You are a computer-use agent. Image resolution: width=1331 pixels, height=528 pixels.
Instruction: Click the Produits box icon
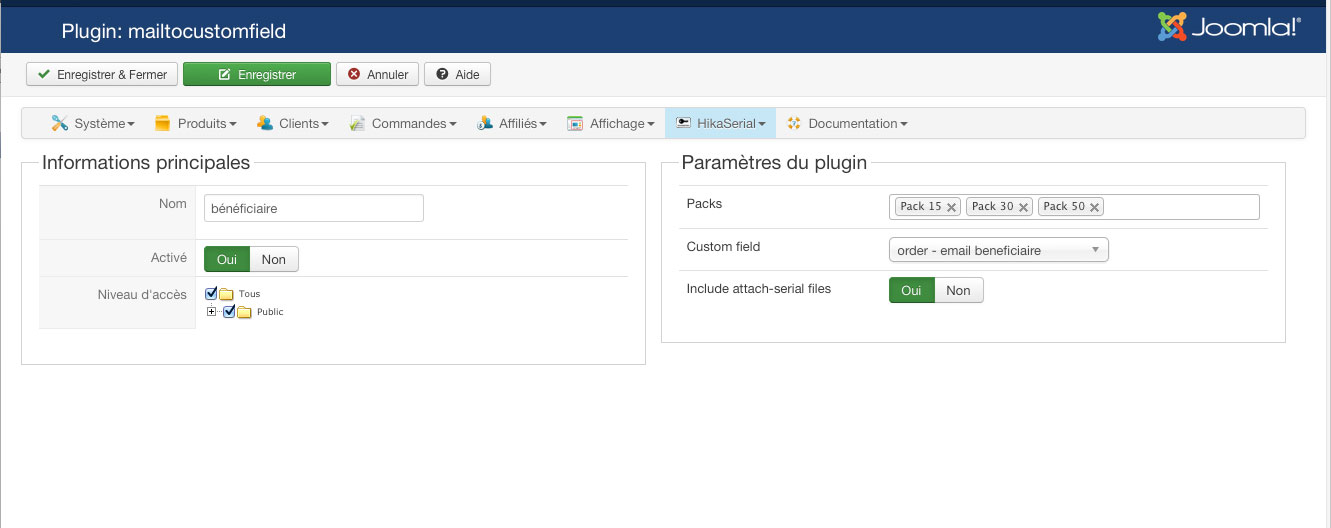coord(163,123)
